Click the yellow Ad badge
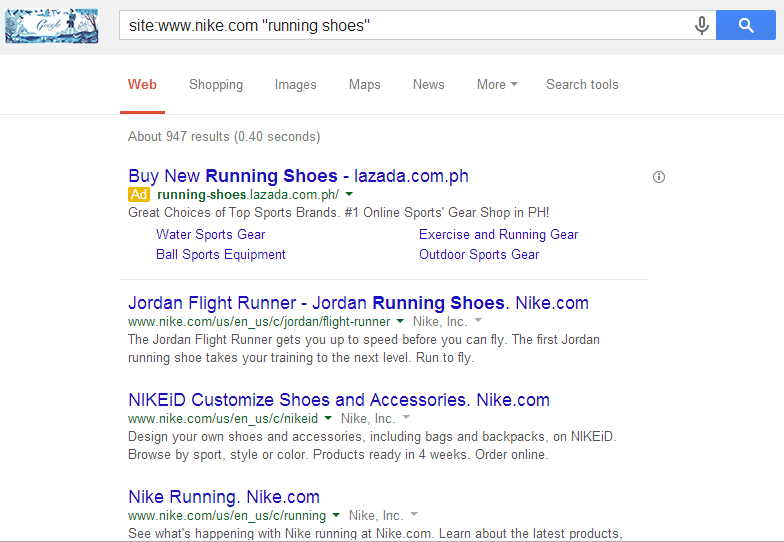Image resolution: width=784 pixels, height=542 pixels. pyautogui.click(x=138, y=194)
